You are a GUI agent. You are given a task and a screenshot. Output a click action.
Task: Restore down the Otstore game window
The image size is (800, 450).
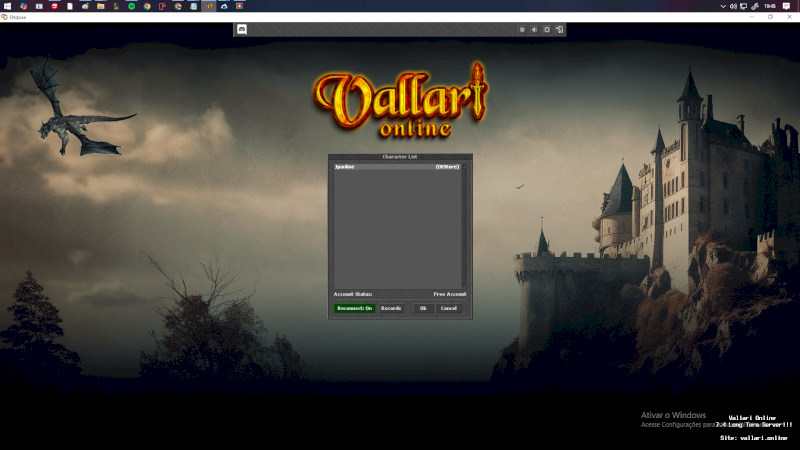(770, 17)
